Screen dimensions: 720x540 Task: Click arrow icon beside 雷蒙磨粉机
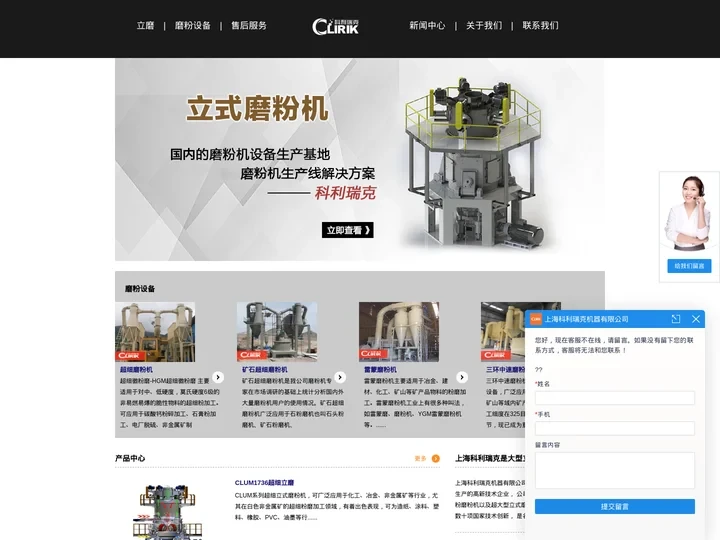pyautogui.click(x=462, y=377)
